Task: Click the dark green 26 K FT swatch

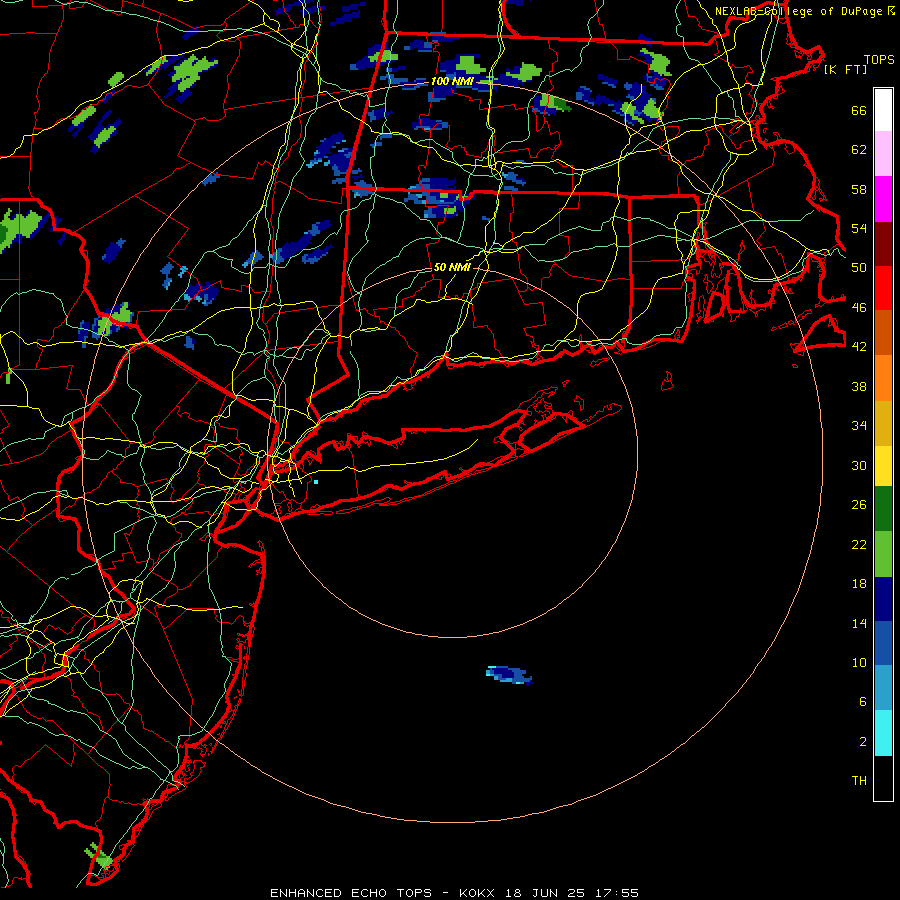Action: [883, 509]
